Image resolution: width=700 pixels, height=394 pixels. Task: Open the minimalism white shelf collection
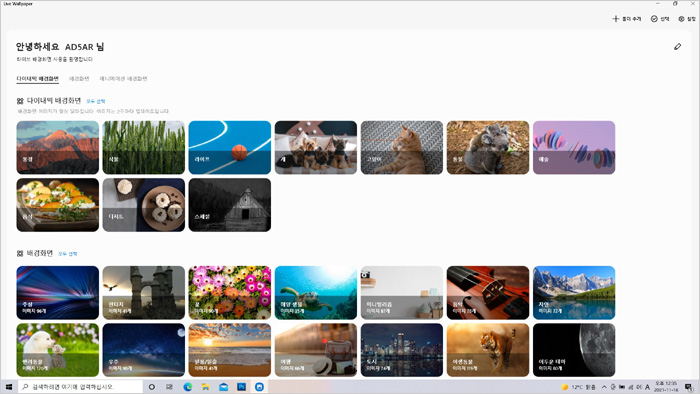tap(402, 293)
